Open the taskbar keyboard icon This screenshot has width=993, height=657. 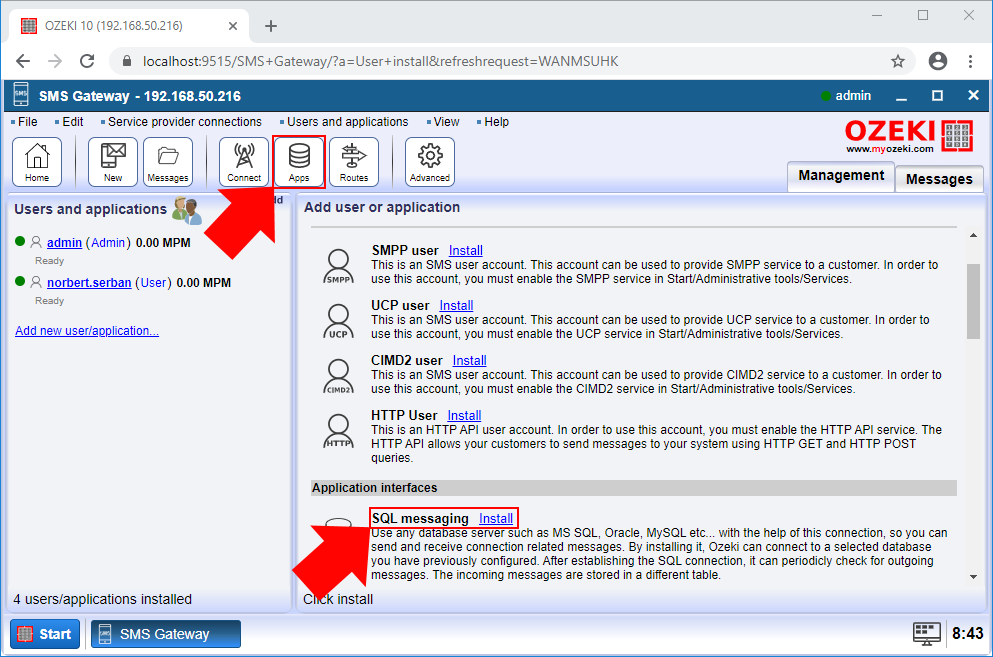click(926, 633)
